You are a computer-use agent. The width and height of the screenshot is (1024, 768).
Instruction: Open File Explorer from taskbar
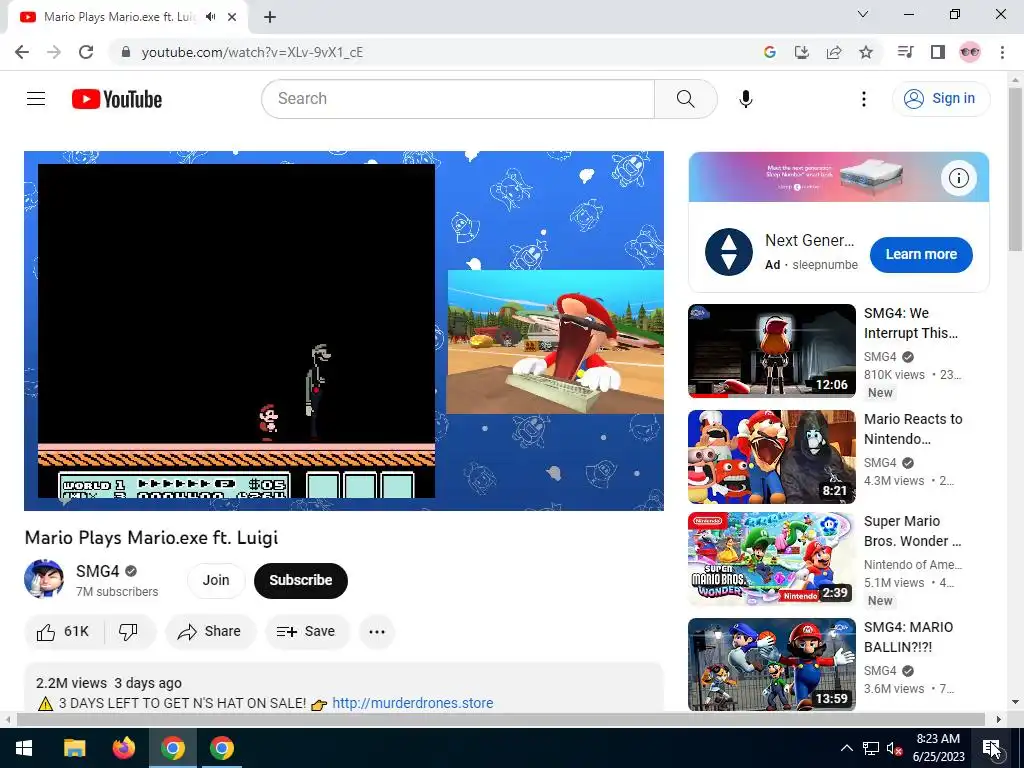[x=74, y=748]
